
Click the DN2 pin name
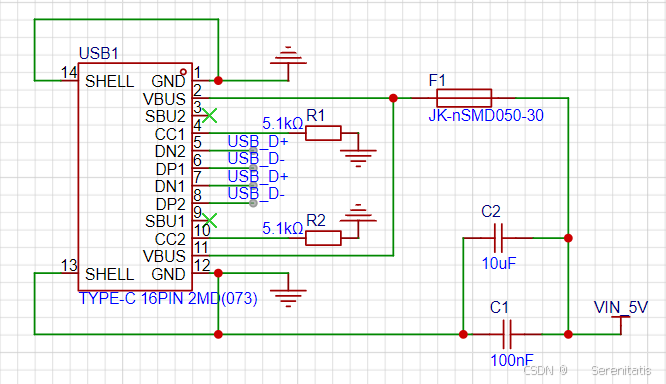point(170,151)
